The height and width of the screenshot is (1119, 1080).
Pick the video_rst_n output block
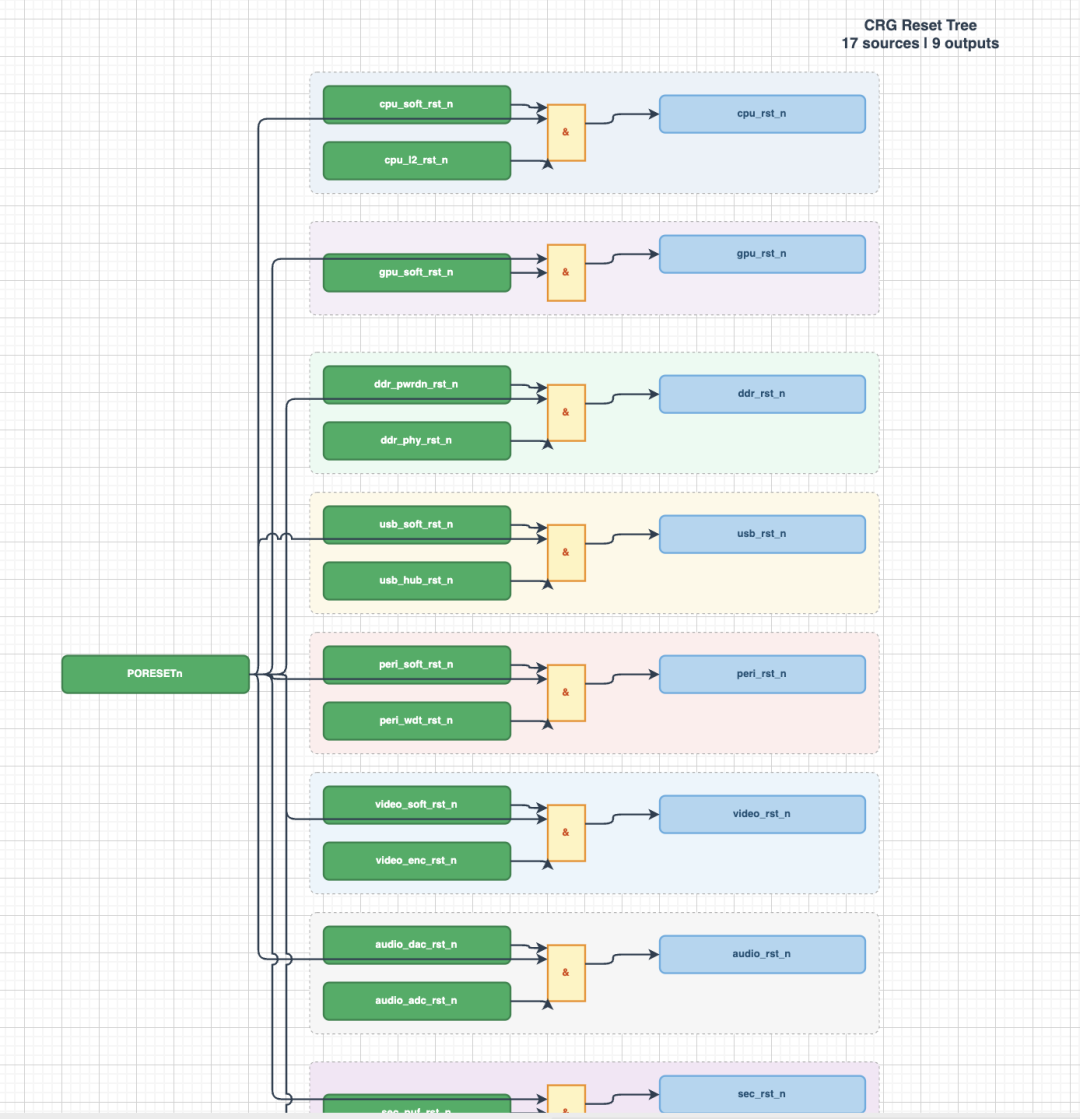click(762, 814)
